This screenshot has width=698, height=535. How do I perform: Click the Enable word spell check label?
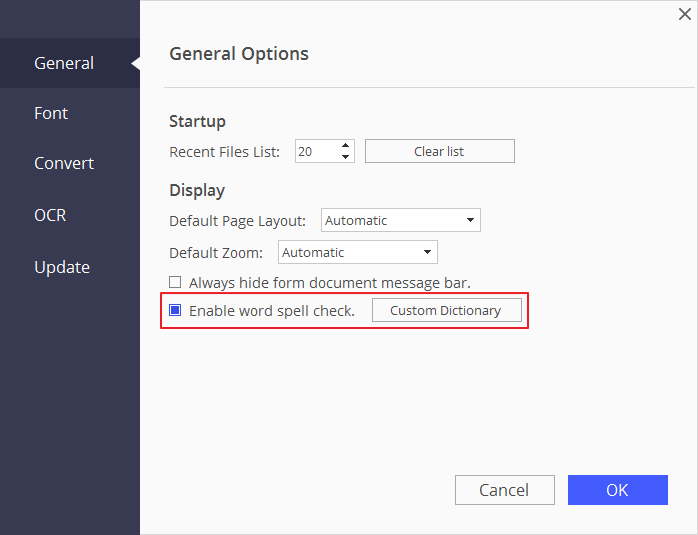[272, 310]
